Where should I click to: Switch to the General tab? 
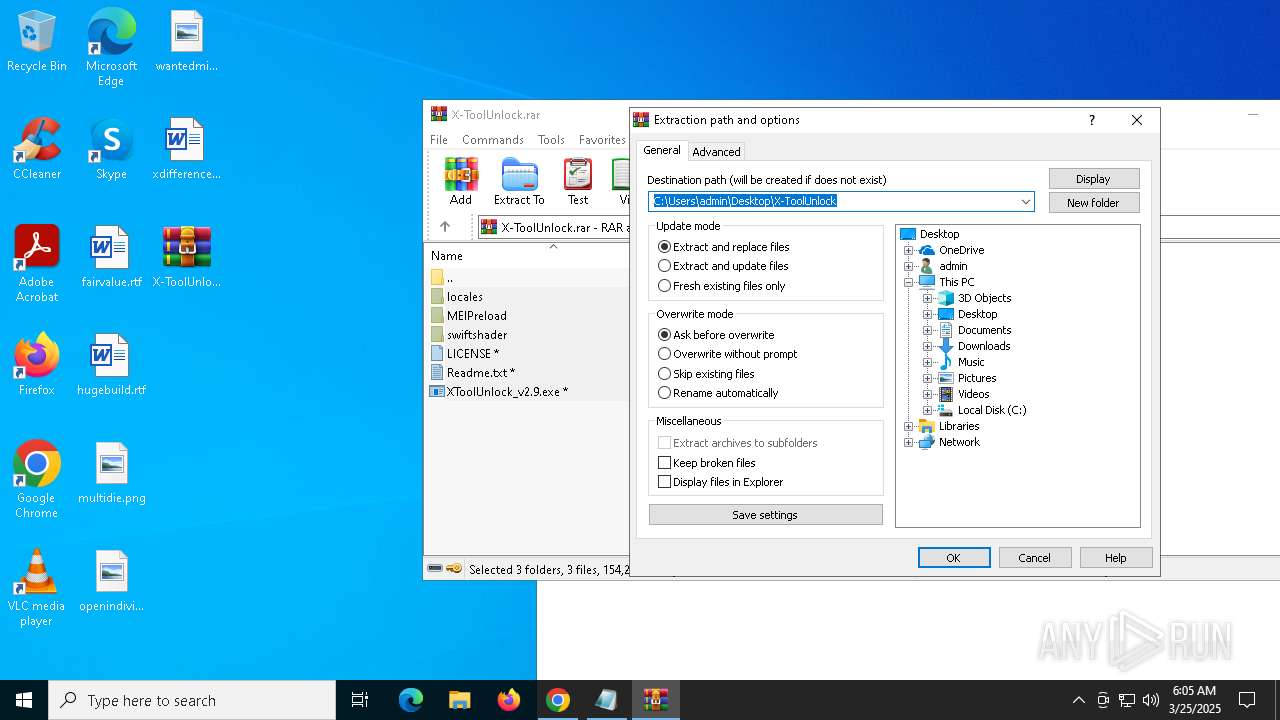(x=661, y=150)
